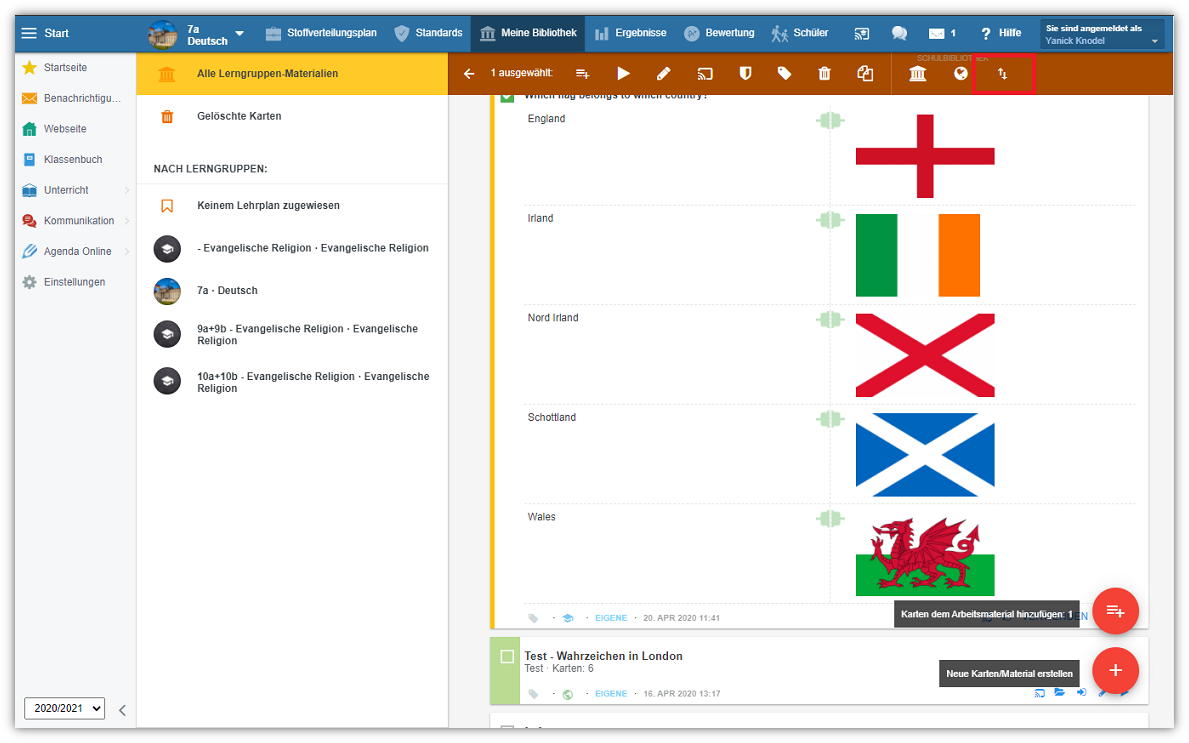The width and height of the screenshot is (1189, 743).
Task: Cast the selected card to screen from the toolbar
Action: click(704, 74)
